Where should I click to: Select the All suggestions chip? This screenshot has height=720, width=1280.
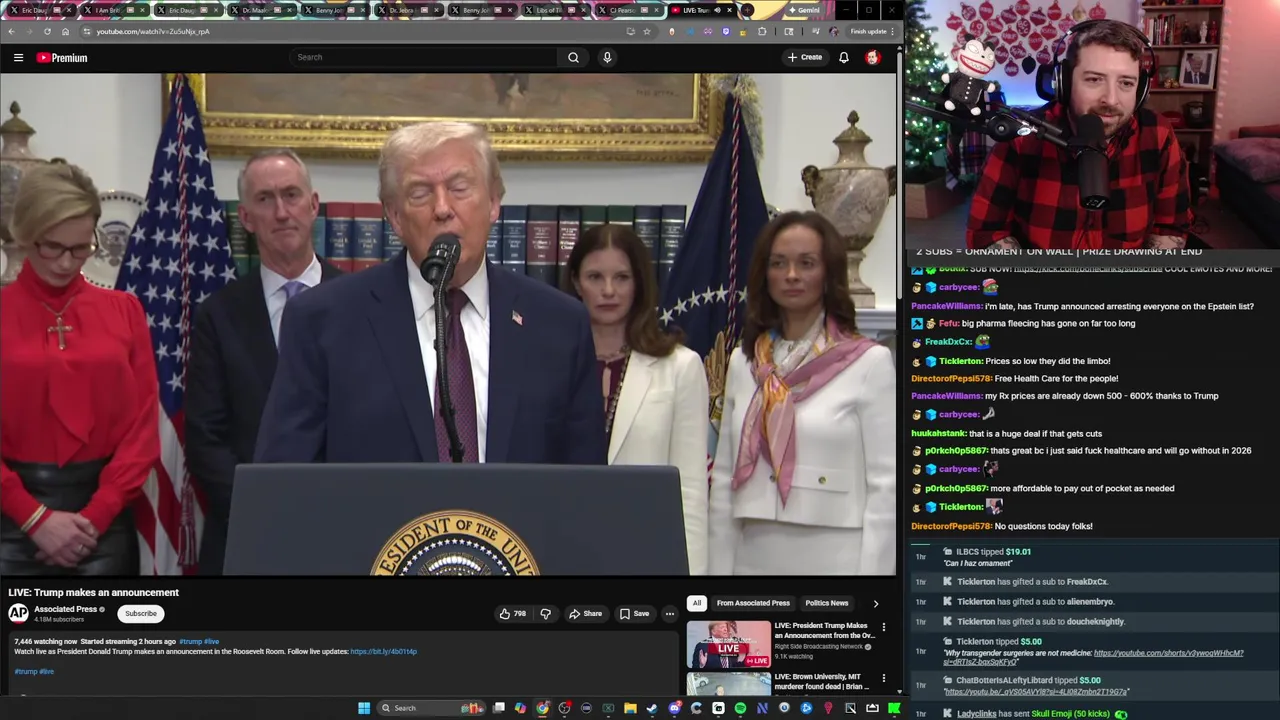click(697, 603)
